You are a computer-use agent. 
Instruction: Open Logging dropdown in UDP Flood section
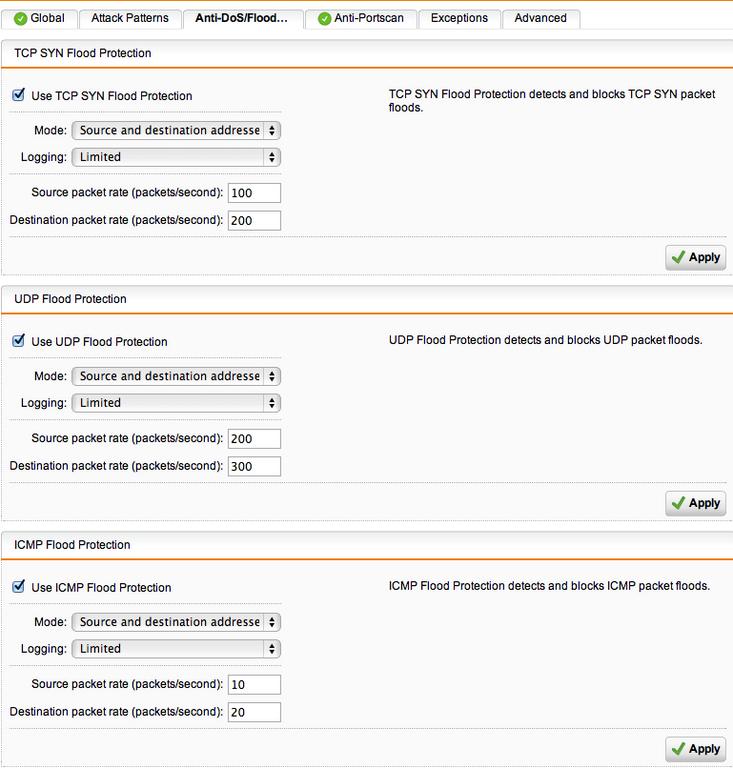click(176, 403)
